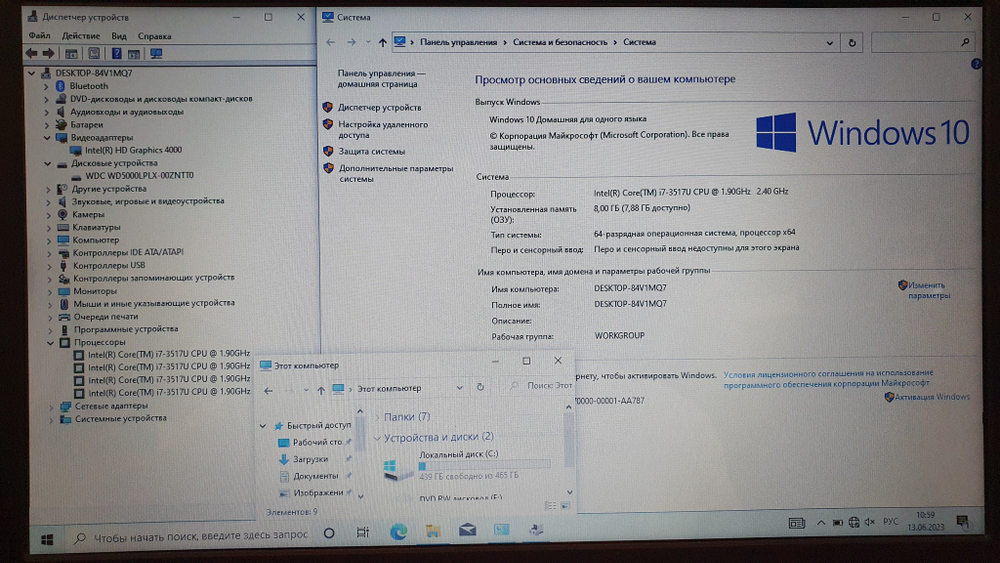Open Mail app from taskbar
Screen dimensions: 1000x563
[467, 529]
